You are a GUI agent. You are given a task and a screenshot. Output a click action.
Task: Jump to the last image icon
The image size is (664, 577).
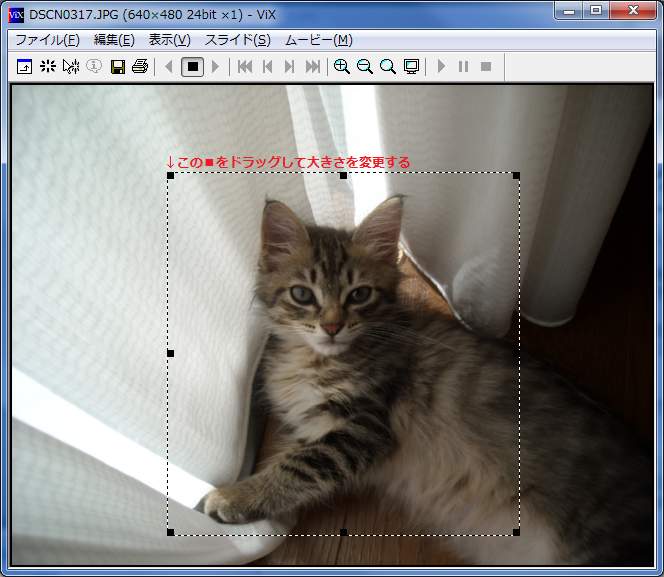[x=313, y=66]
